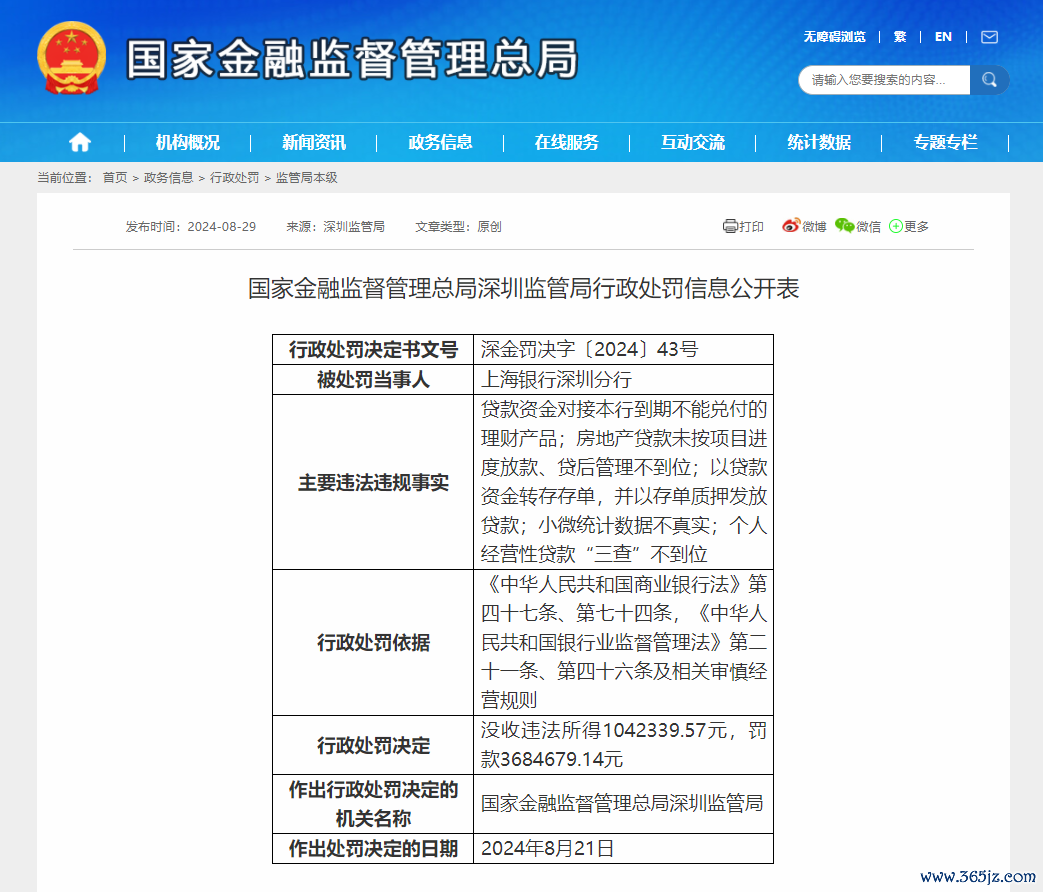Image resolution: width=1043 pixels, height=892 pixels.
Task: Click the 微博 share label
Action: pyautogui.click(x=814, y=227)
